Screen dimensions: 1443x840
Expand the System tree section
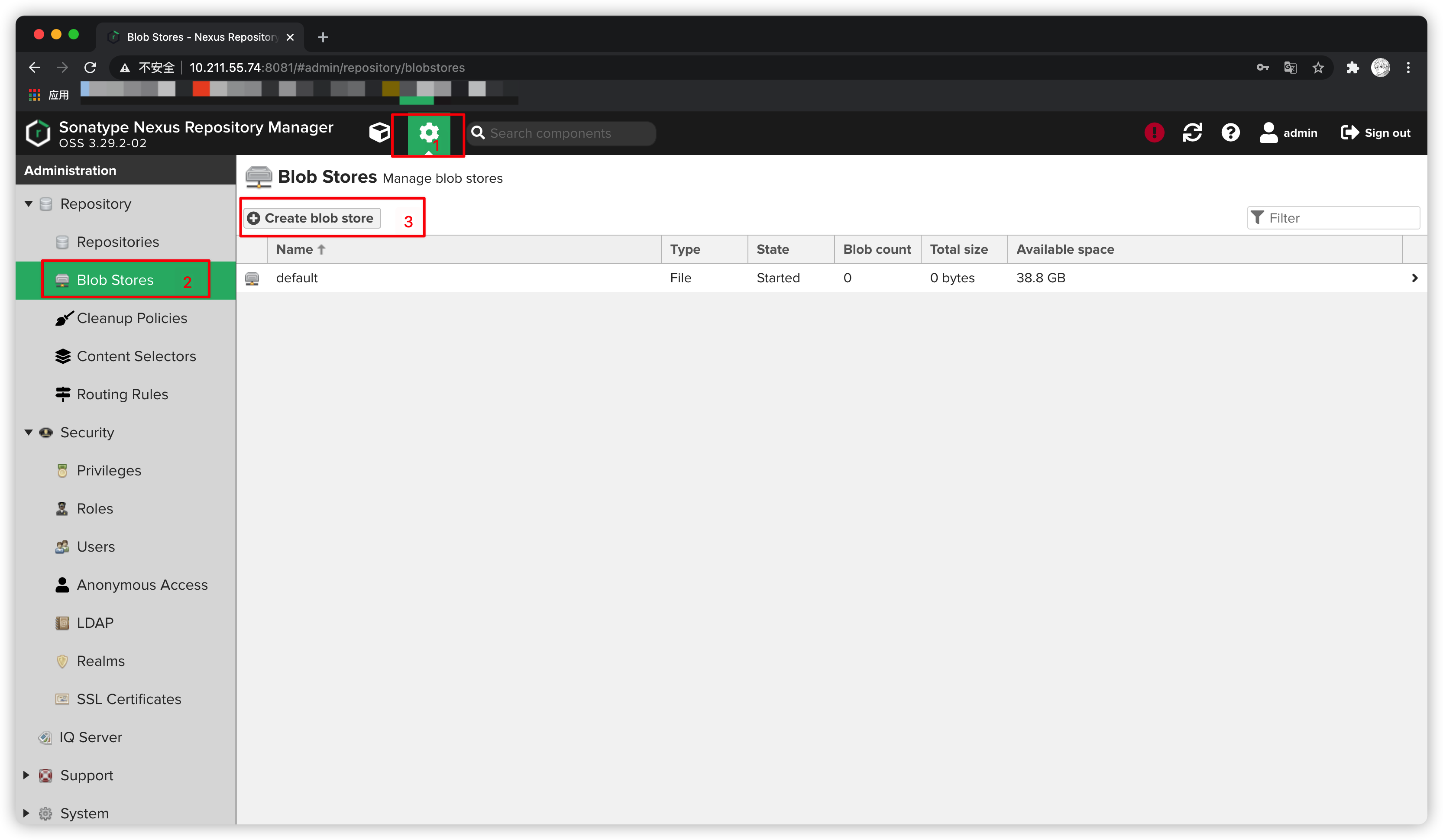[x=26, y=813]
